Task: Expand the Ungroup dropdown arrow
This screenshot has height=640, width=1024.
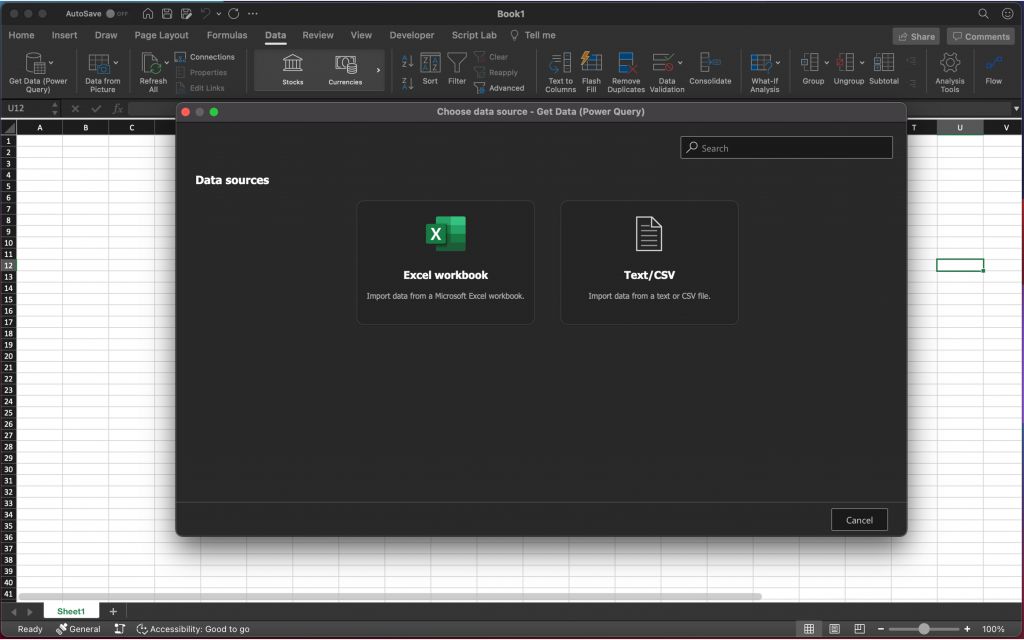Action: pyautogui.click(x=861, y=63)
